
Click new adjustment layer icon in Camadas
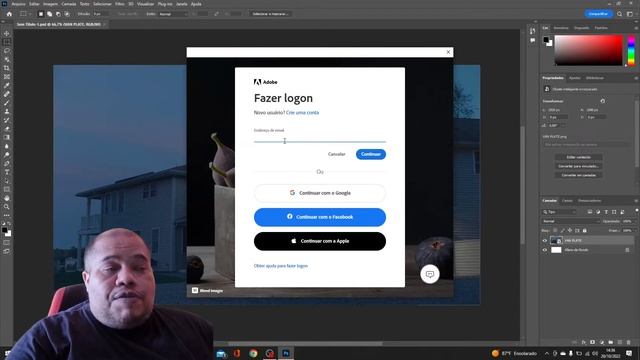[602, 342]
